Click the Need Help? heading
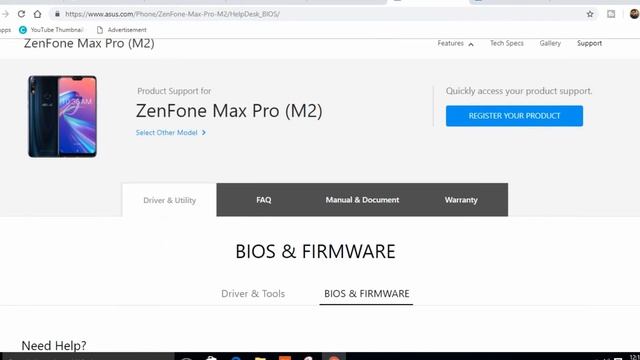Screen dimensions: 640x360 pyautogui.click(x=54, y=346)
